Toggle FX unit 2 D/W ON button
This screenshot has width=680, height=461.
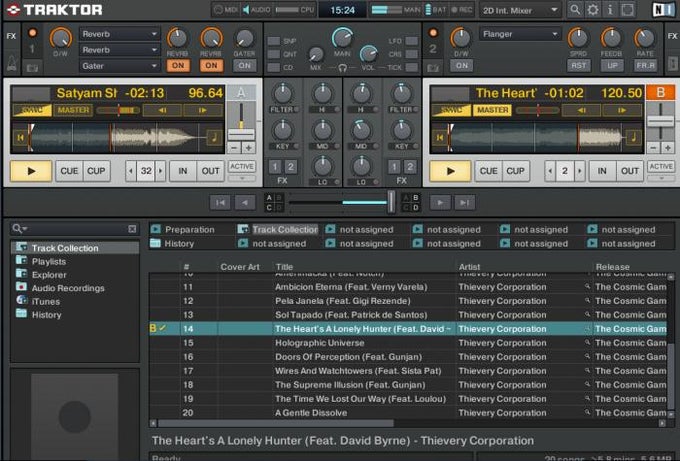[x=461, y=65]
